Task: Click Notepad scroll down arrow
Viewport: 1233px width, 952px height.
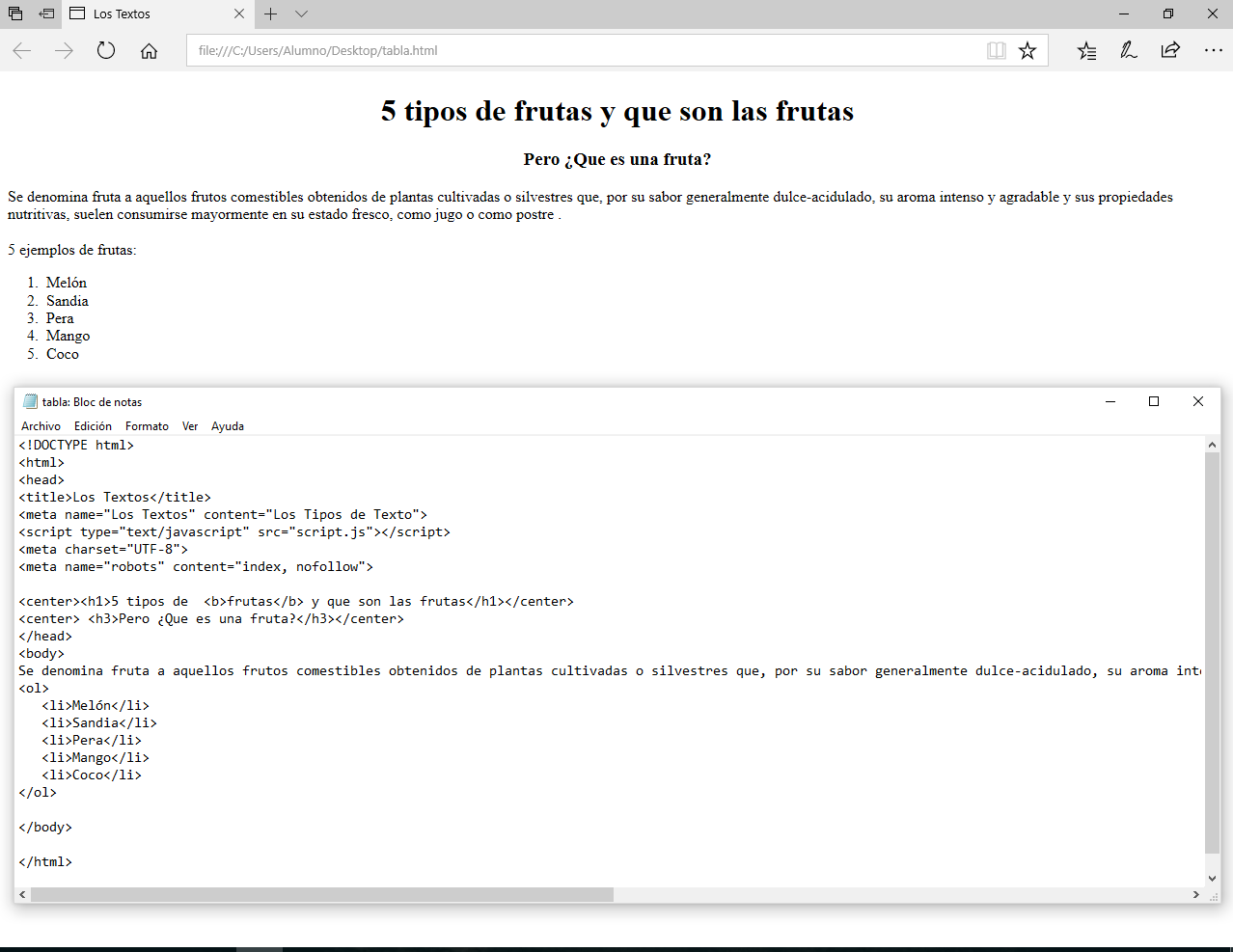Action: 1213,879
